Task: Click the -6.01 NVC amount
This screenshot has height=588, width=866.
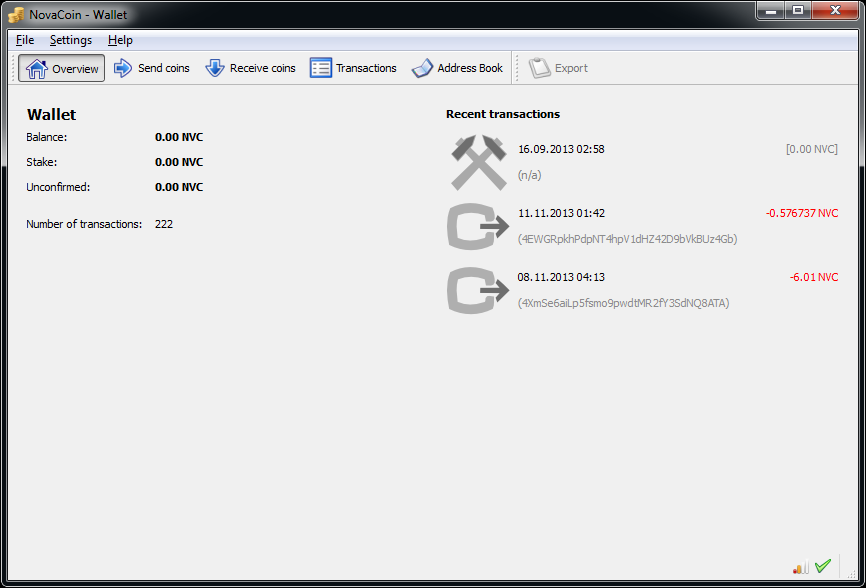Action: pyautogui.click(x=814, y=277)
